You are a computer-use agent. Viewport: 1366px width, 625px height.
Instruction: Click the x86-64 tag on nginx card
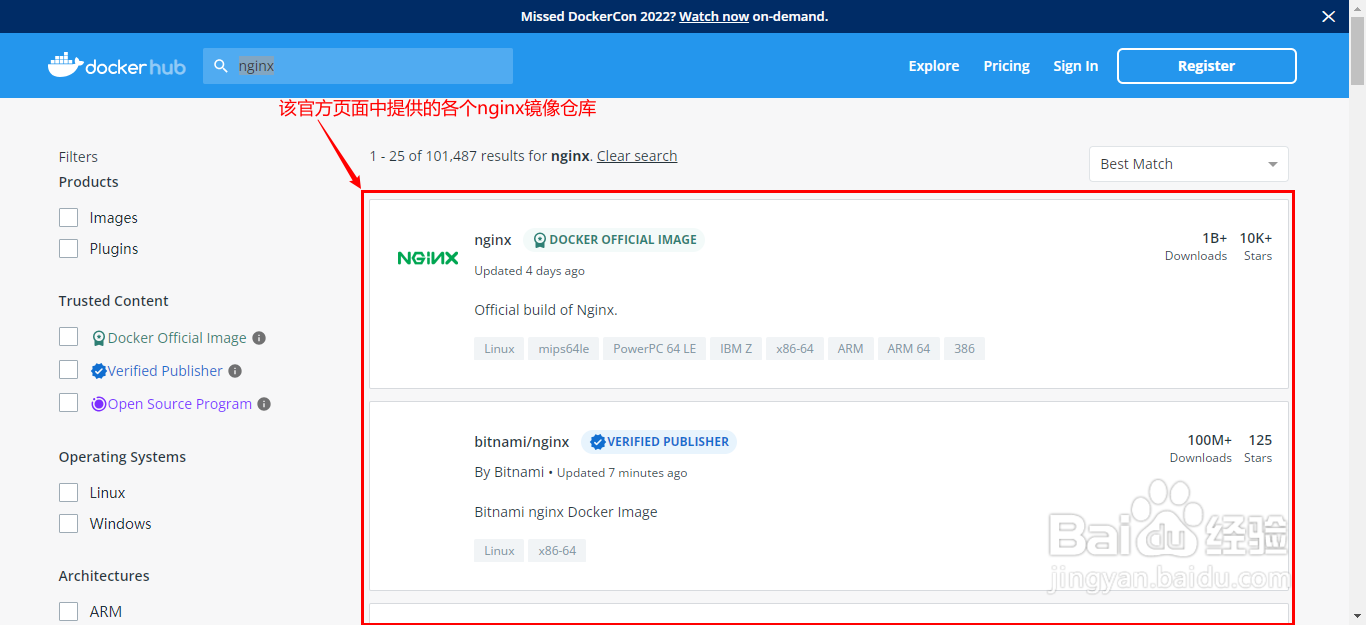click(795, 349)
